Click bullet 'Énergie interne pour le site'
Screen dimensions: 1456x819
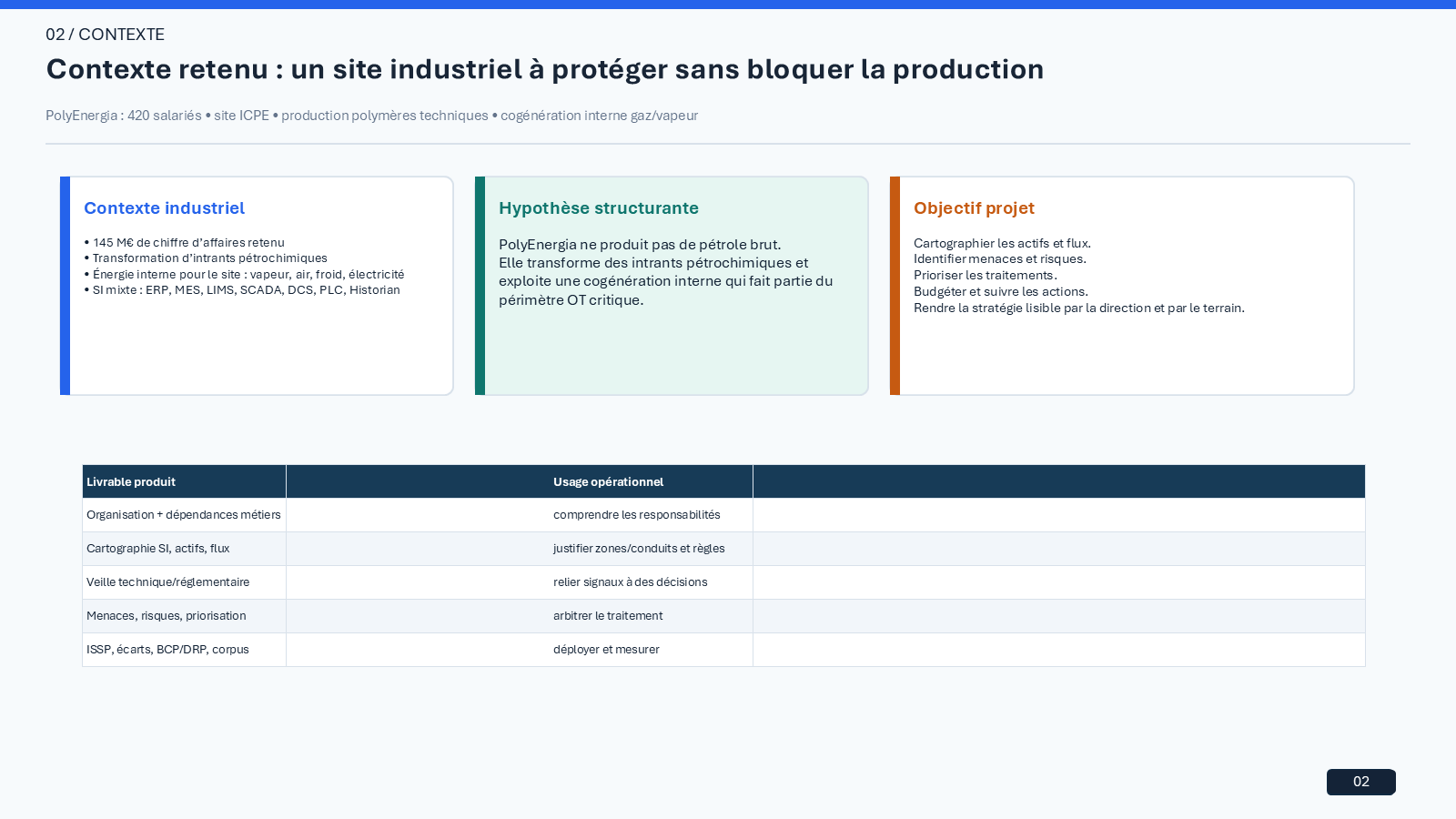(x=244, y=274)
